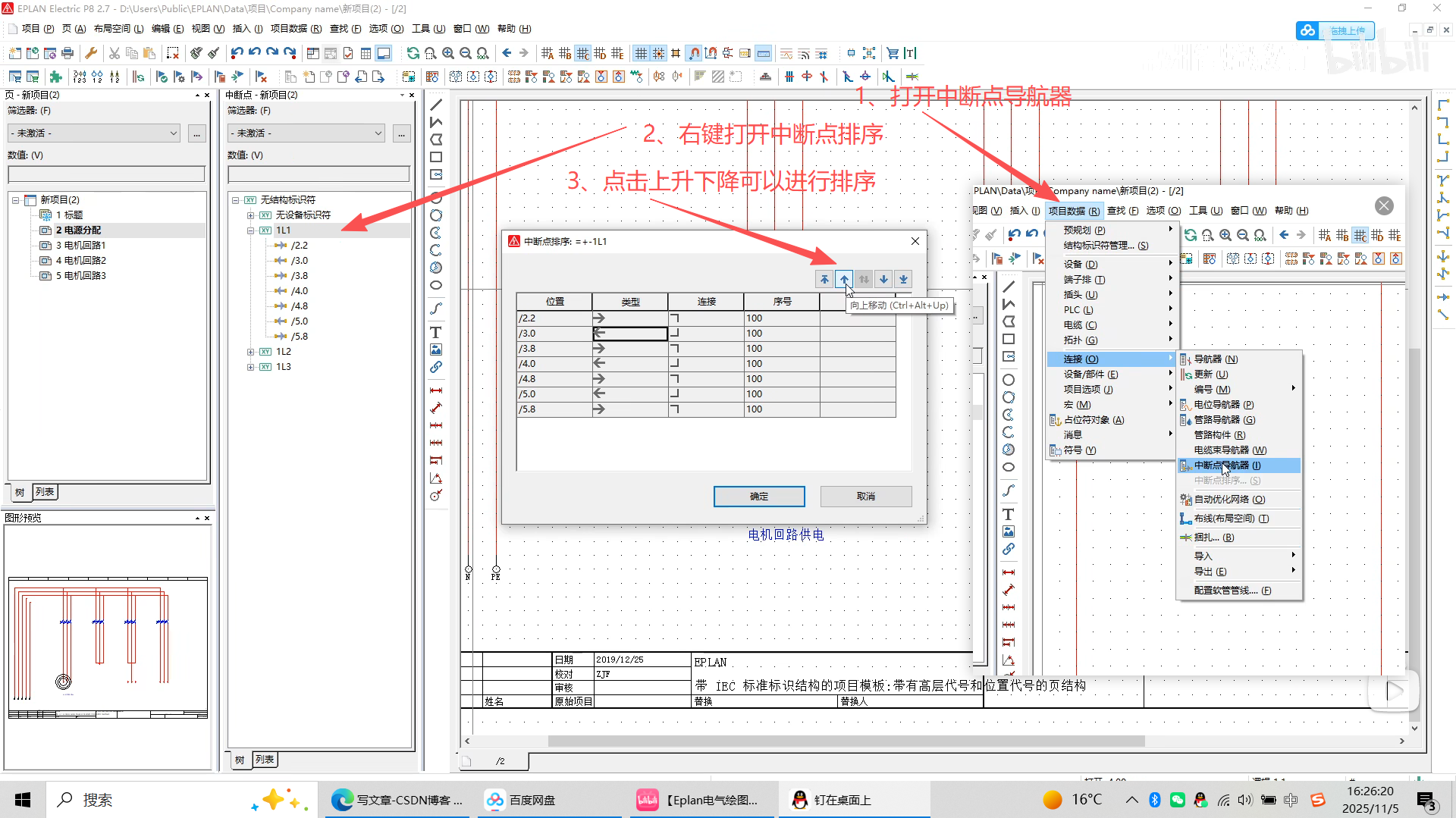Click the 取消 button
Viewport: 1456px width, 818px height.
[866, 497]
